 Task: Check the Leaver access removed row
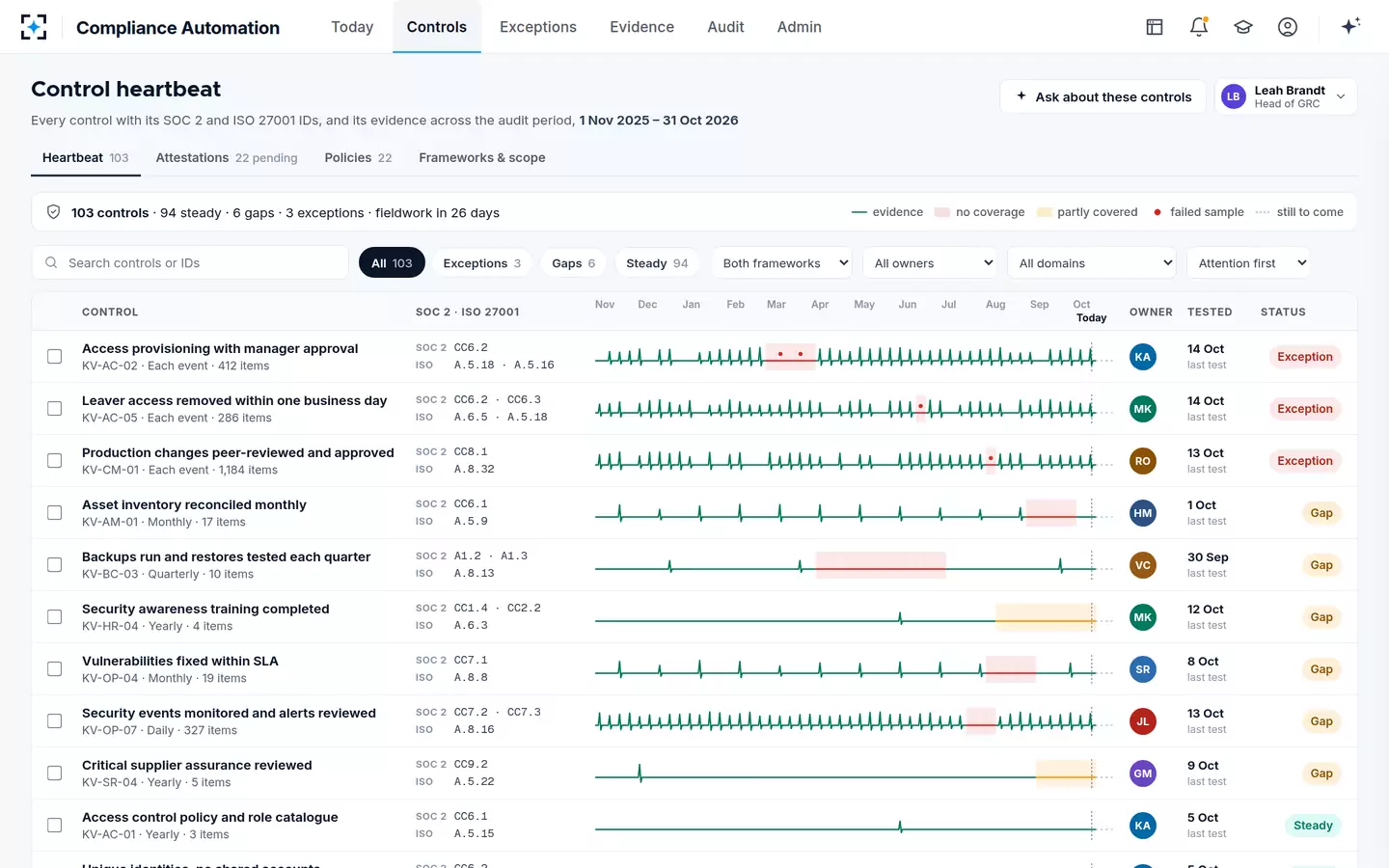(55, 409)
